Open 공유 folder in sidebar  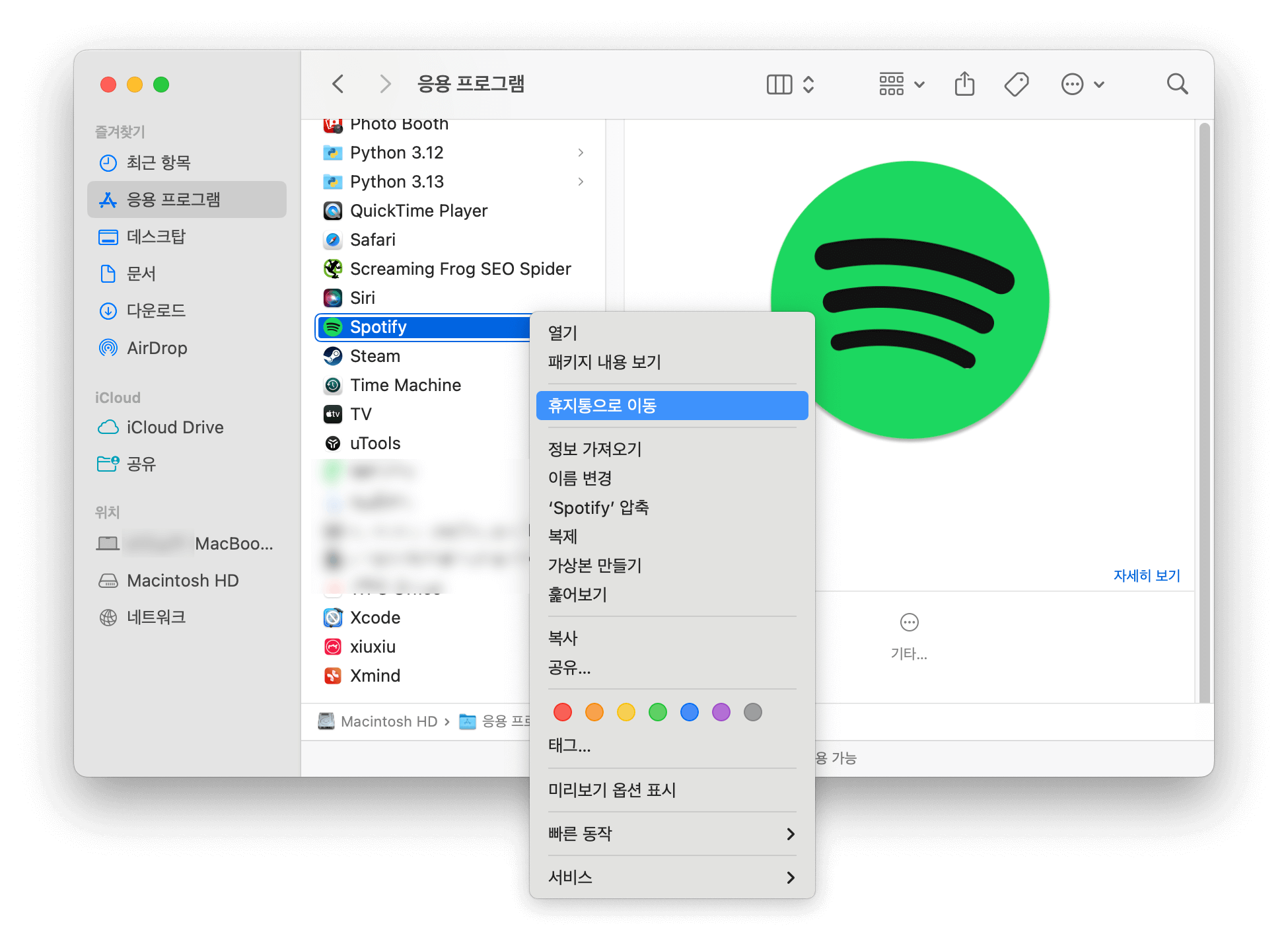click(187, 464)
